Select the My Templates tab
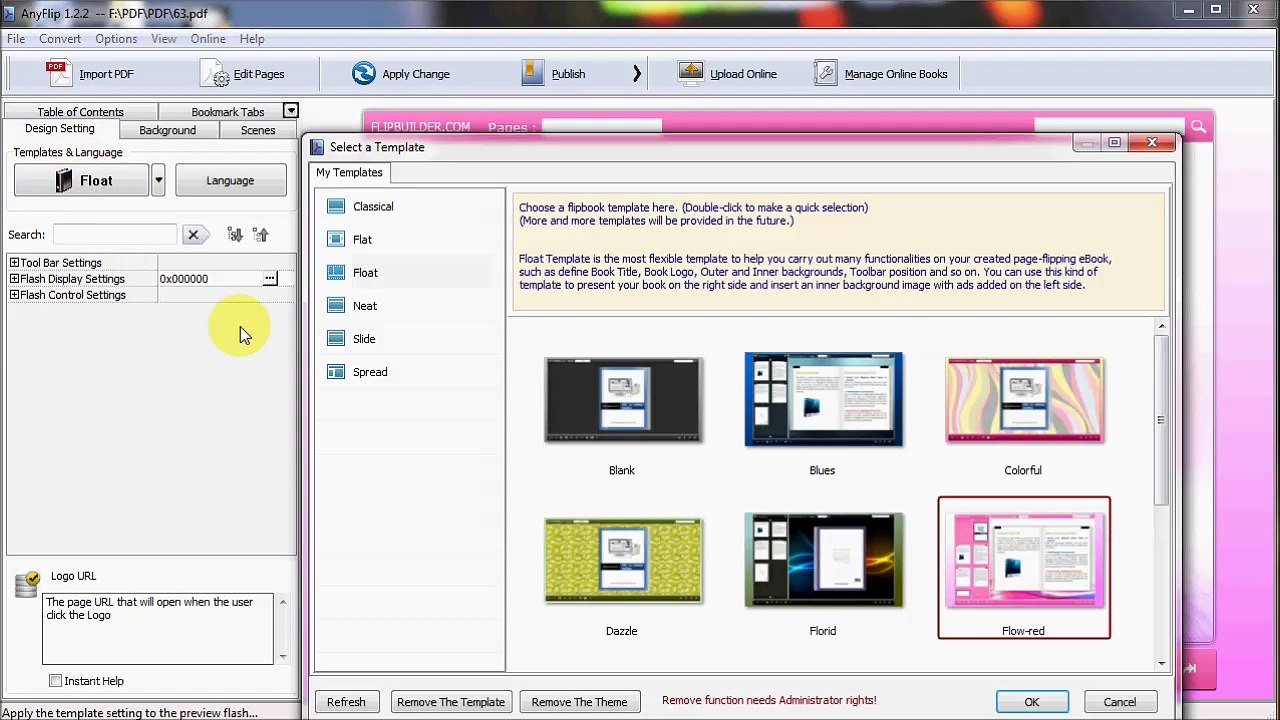The width and height of the screenshot is (1280, 720). (349, 172)
